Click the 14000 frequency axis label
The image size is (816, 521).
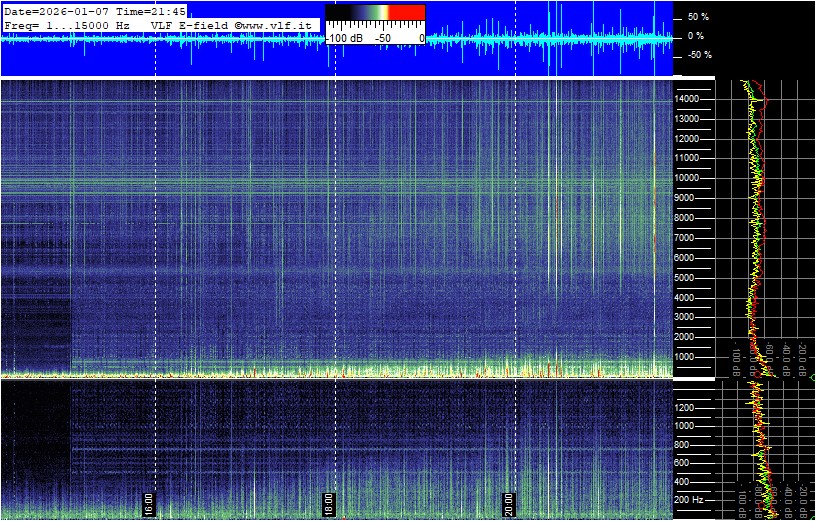[x=686, y=99]
